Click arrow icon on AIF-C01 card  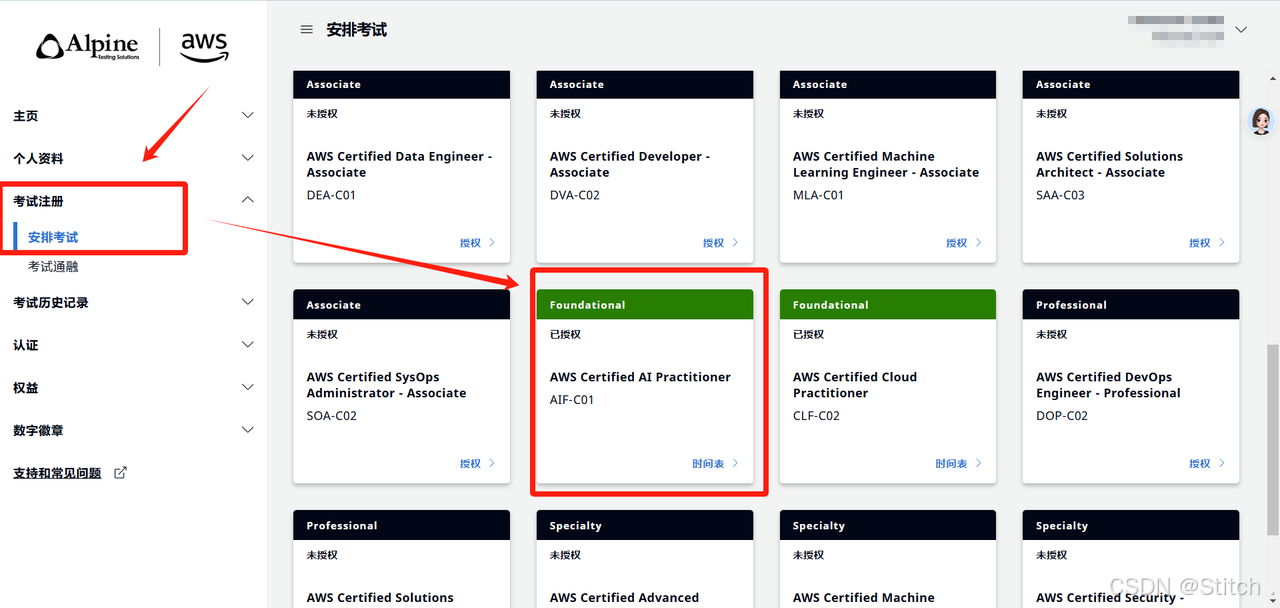[x=735, y=463]
